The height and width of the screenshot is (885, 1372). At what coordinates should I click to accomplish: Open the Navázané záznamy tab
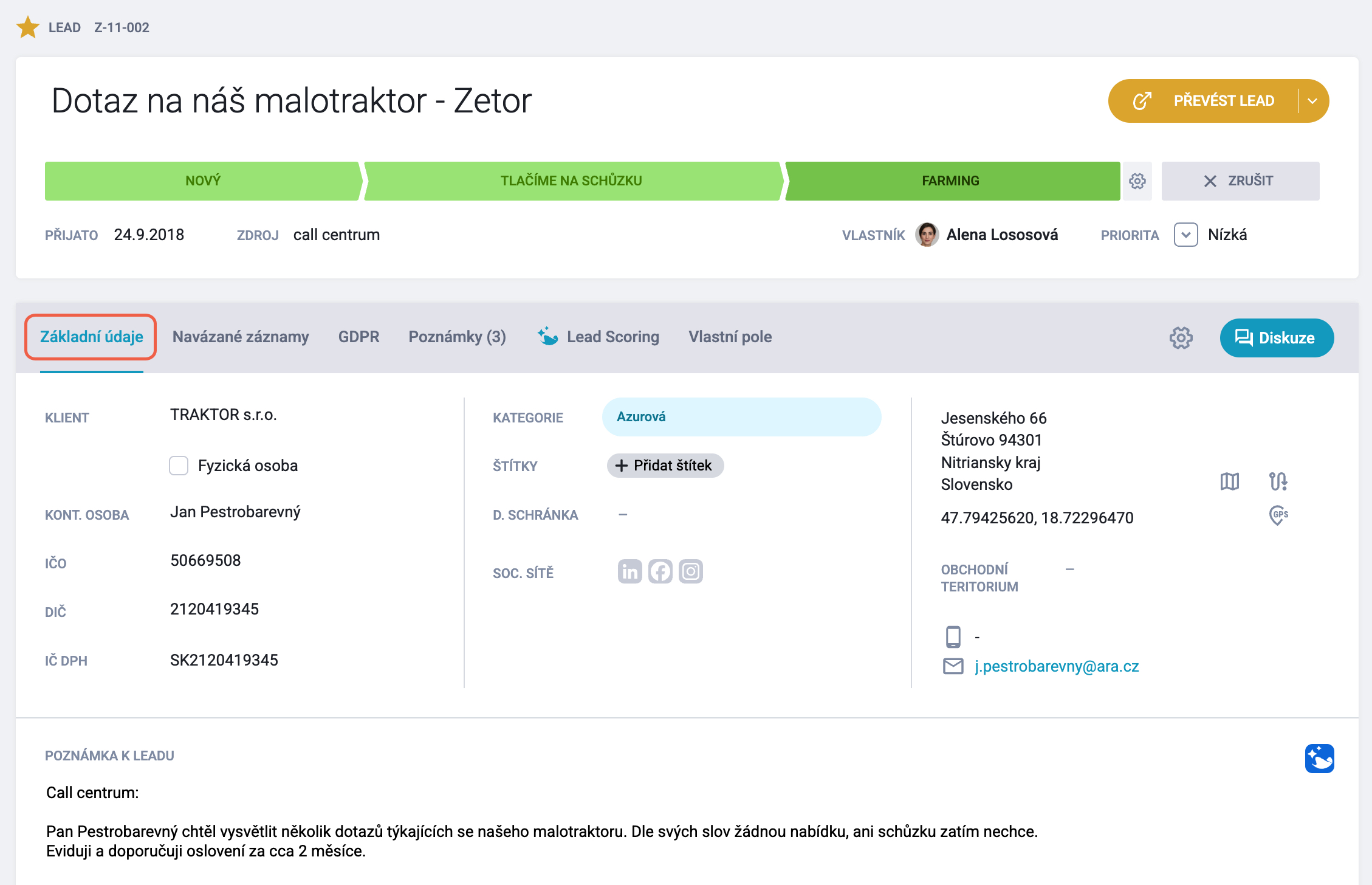pos(241,337)
